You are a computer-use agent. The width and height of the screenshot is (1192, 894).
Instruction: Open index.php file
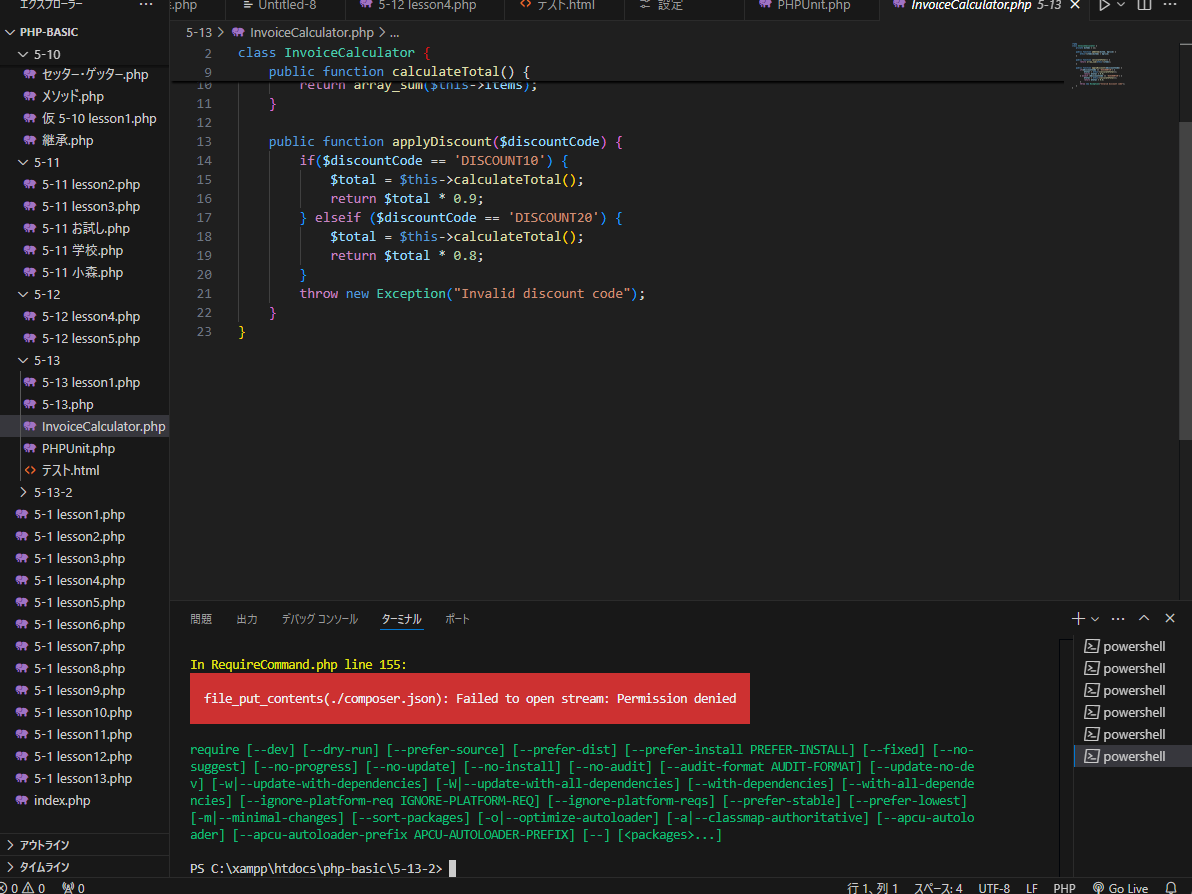pos(84,800)
